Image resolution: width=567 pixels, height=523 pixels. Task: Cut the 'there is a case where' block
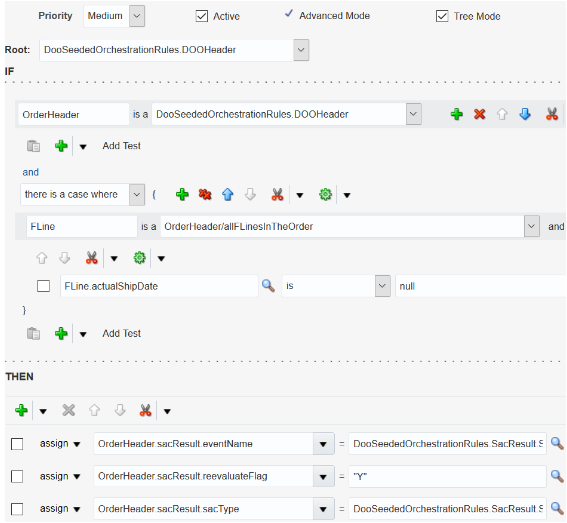(x=277, y=195)
